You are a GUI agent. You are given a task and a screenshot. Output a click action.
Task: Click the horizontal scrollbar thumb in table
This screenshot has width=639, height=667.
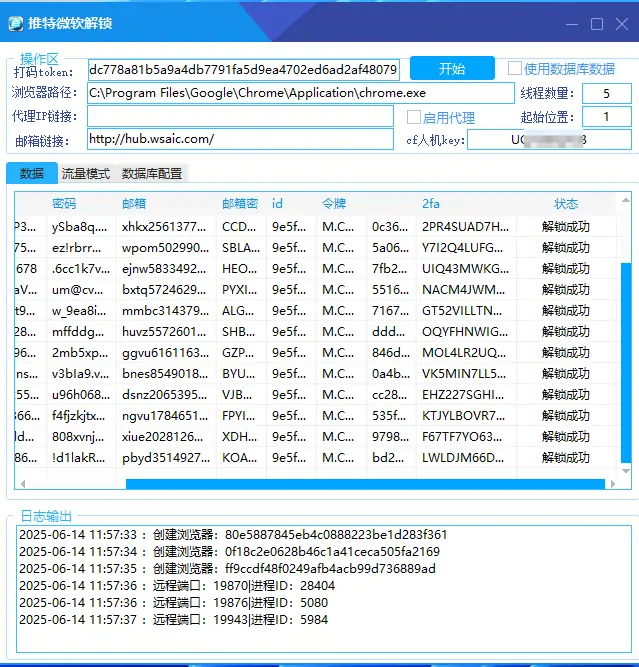[365, 484]
